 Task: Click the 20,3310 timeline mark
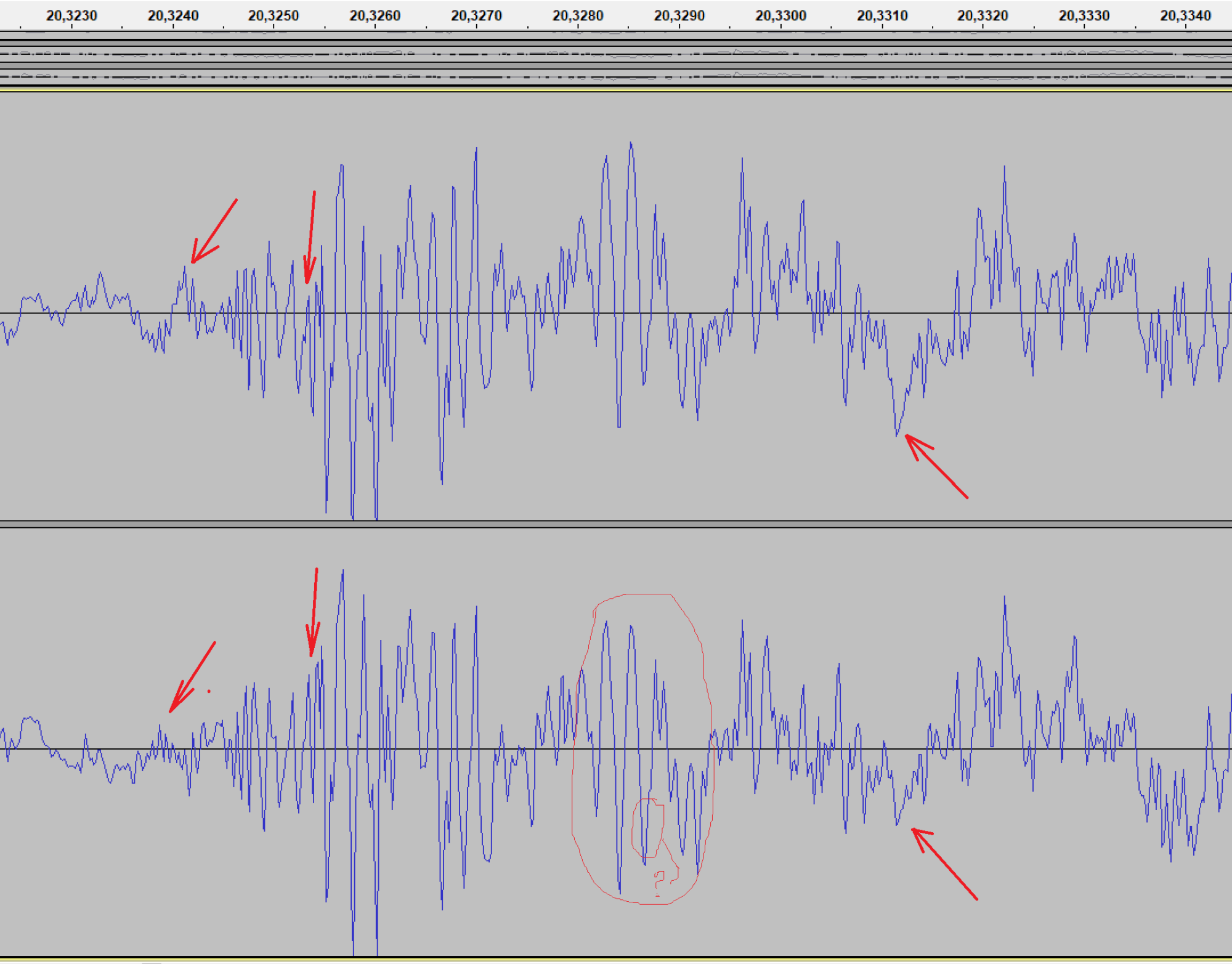tap(882, 15)
